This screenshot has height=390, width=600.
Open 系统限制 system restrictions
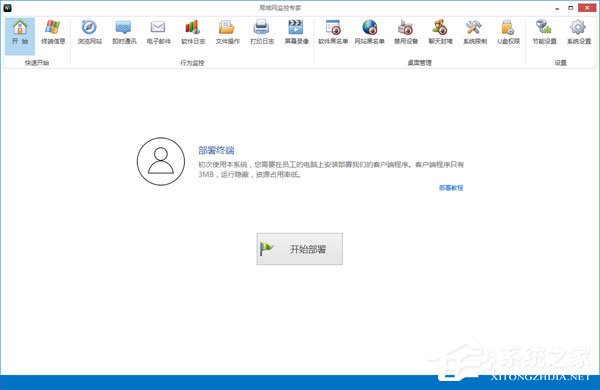click(474, 33)
